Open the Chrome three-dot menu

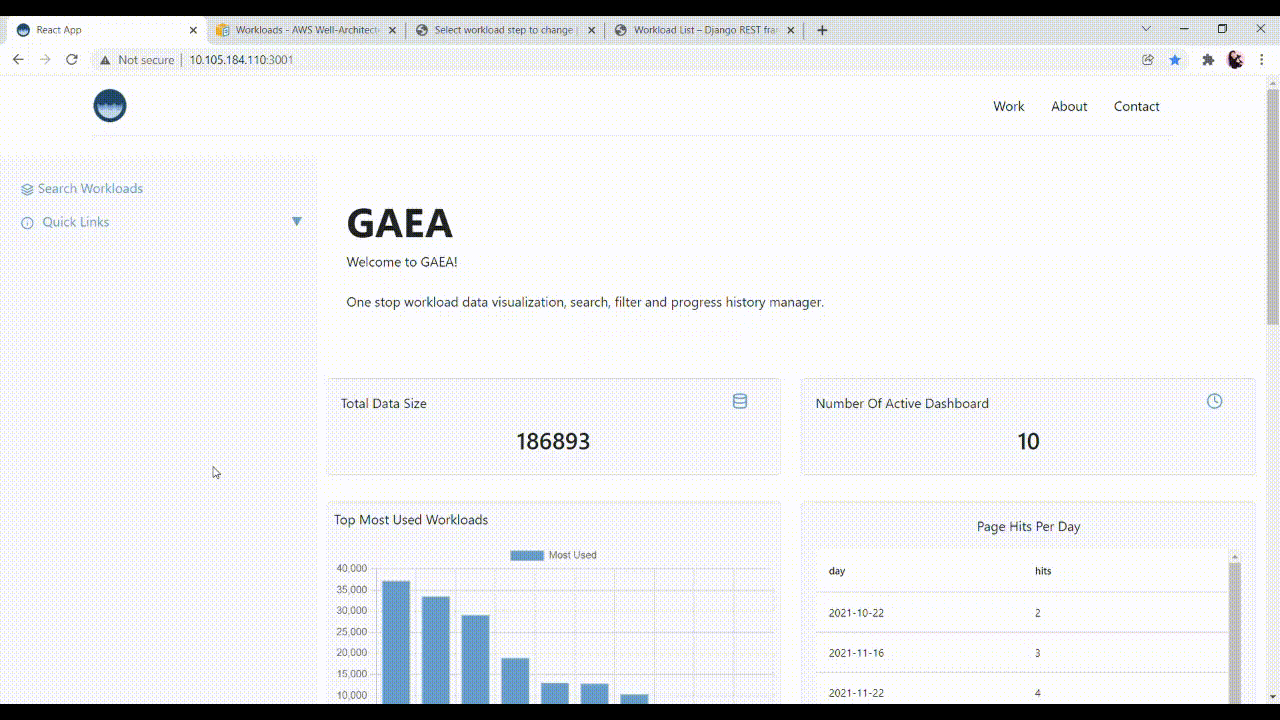pos(1261,60)
